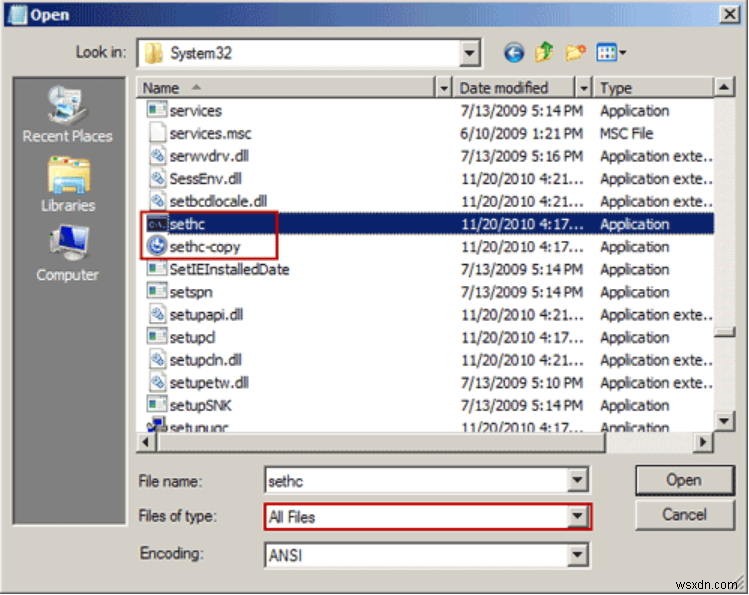Select the serwvdrv.dll file icon
The width and height of the screenshot is (749, 595).
tap(157, 156)
